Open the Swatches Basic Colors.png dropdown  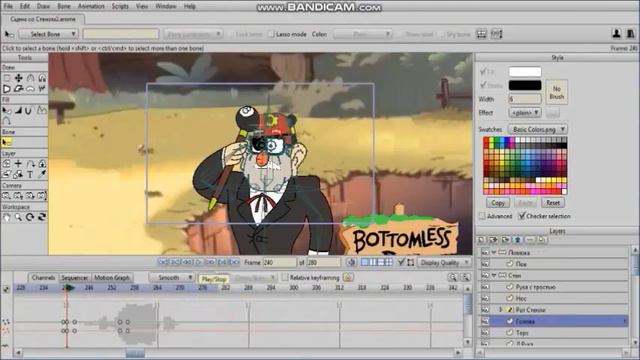(538, 129)
